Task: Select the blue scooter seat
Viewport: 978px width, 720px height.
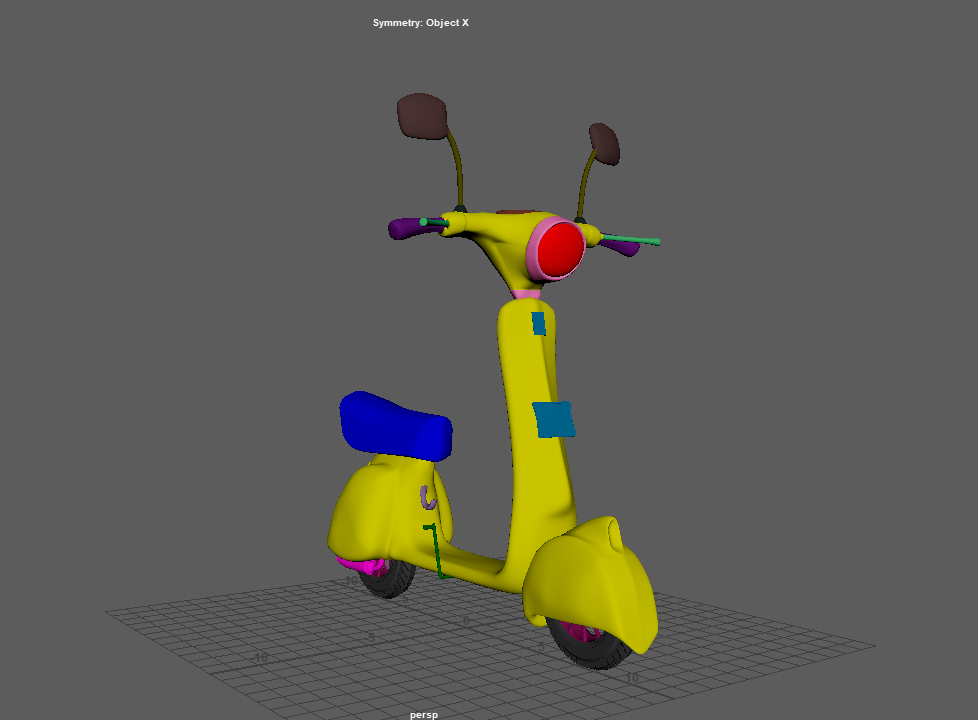Action: pyautogui.click(x=395, y=426)
